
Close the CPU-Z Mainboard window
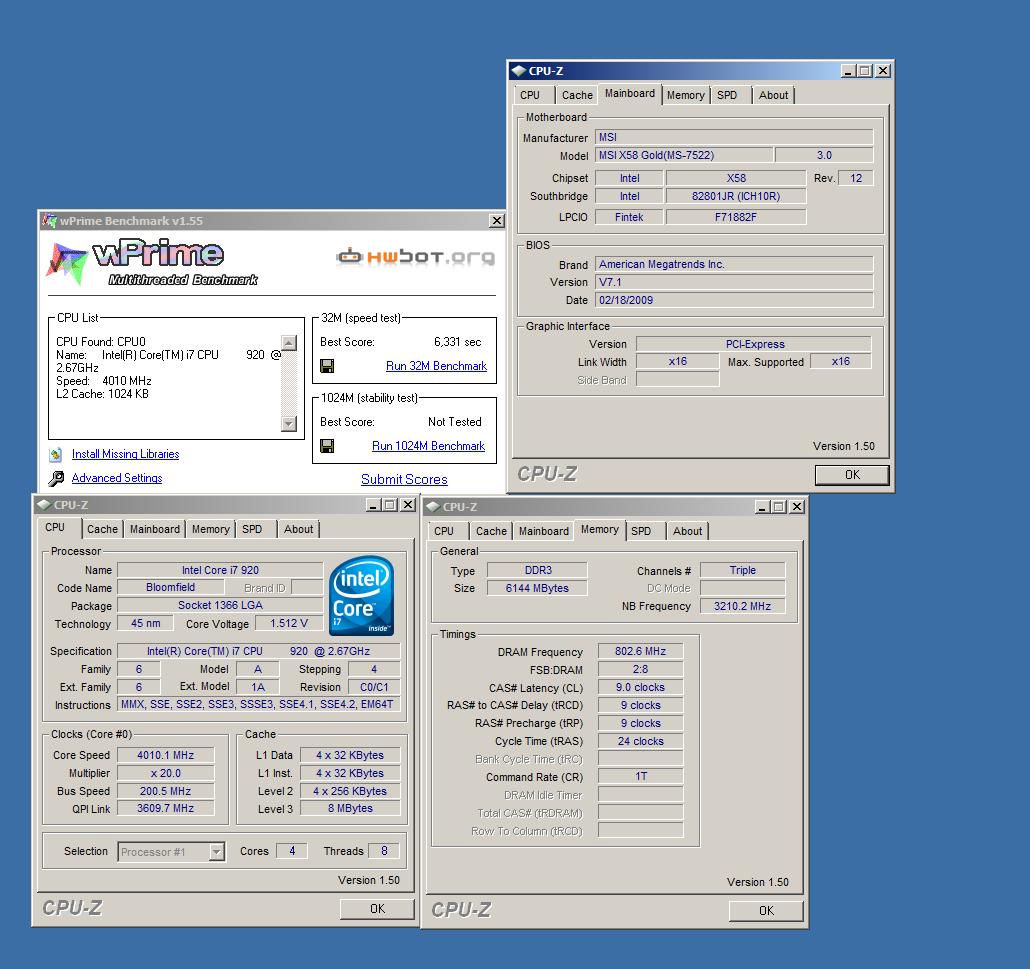point(883,70)
